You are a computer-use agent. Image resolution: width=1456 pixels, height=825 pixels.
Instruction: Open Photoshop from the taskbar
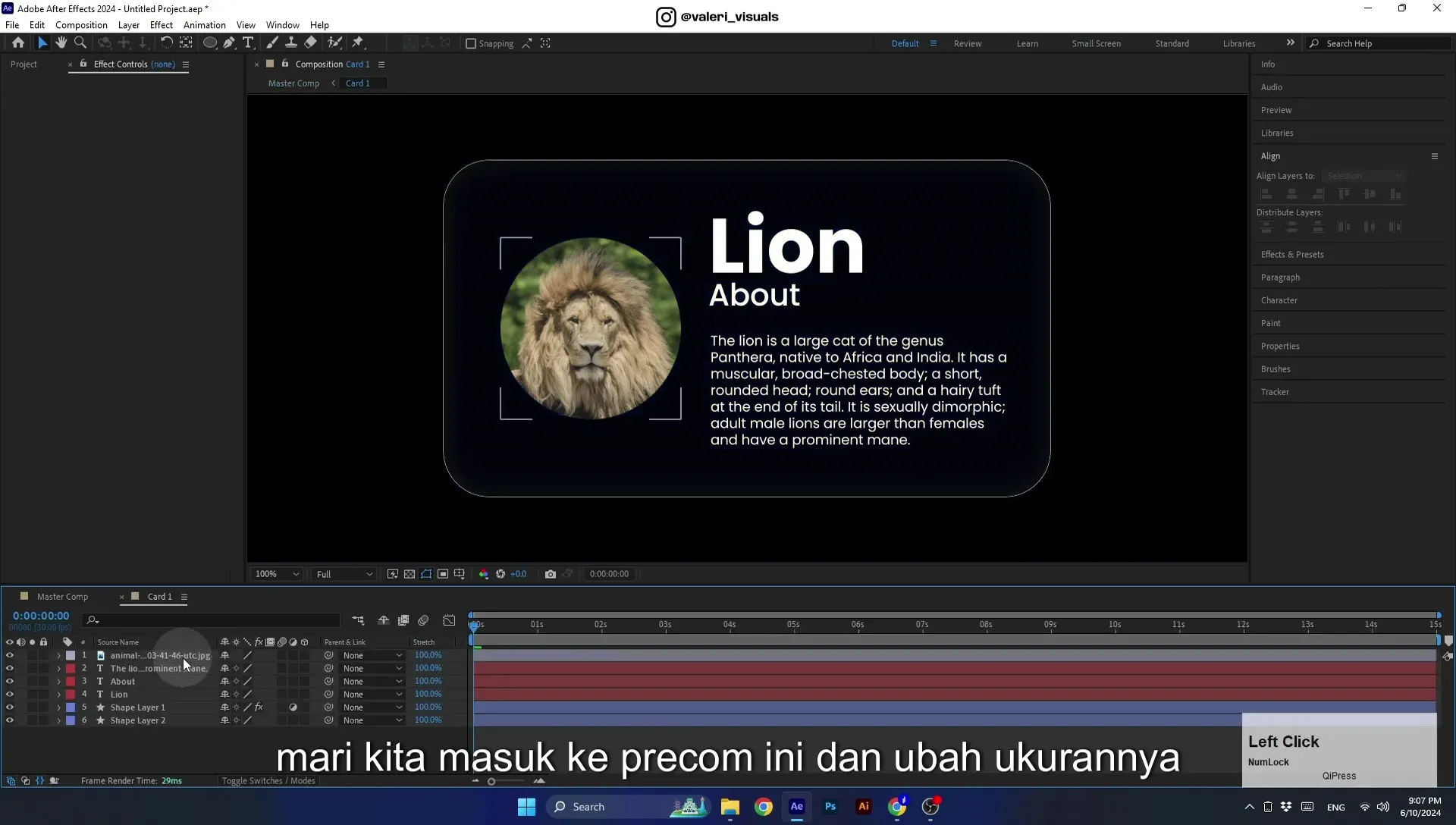[x=830, y=807]
